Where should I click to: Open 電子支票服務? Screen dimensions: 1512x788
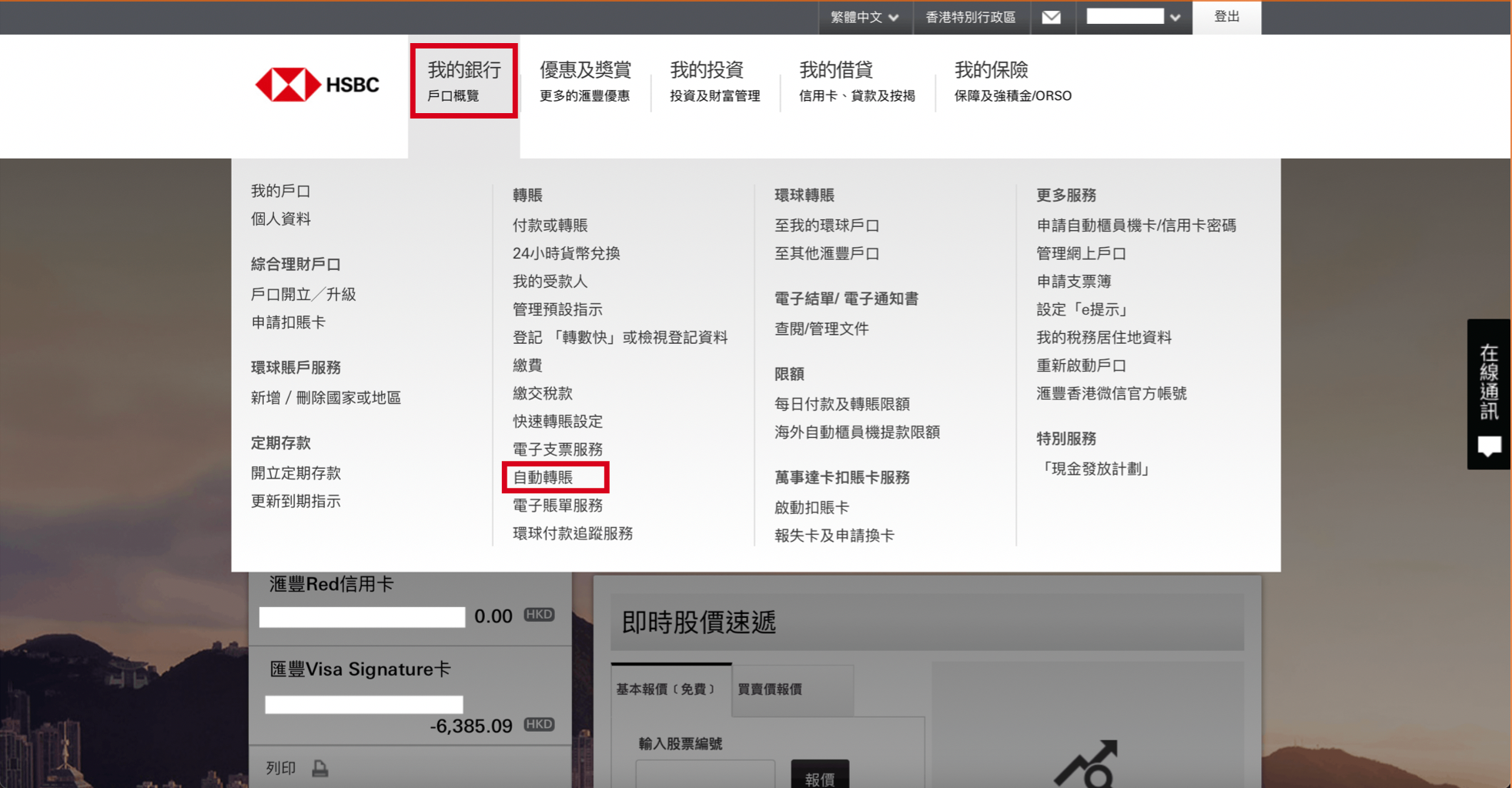click(557, 449)
